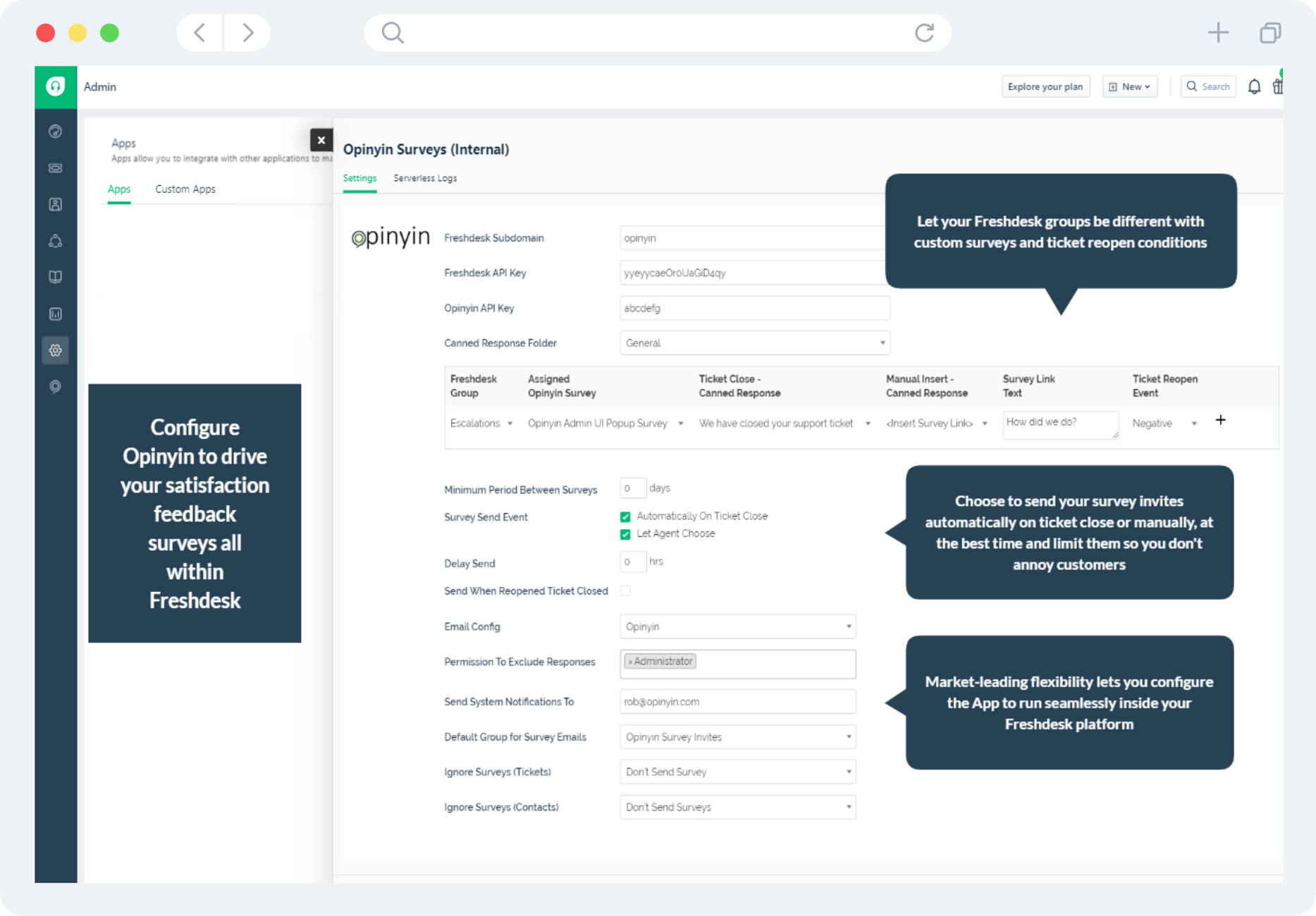Open the Negative reopen event dropdown

(1164, 423)
